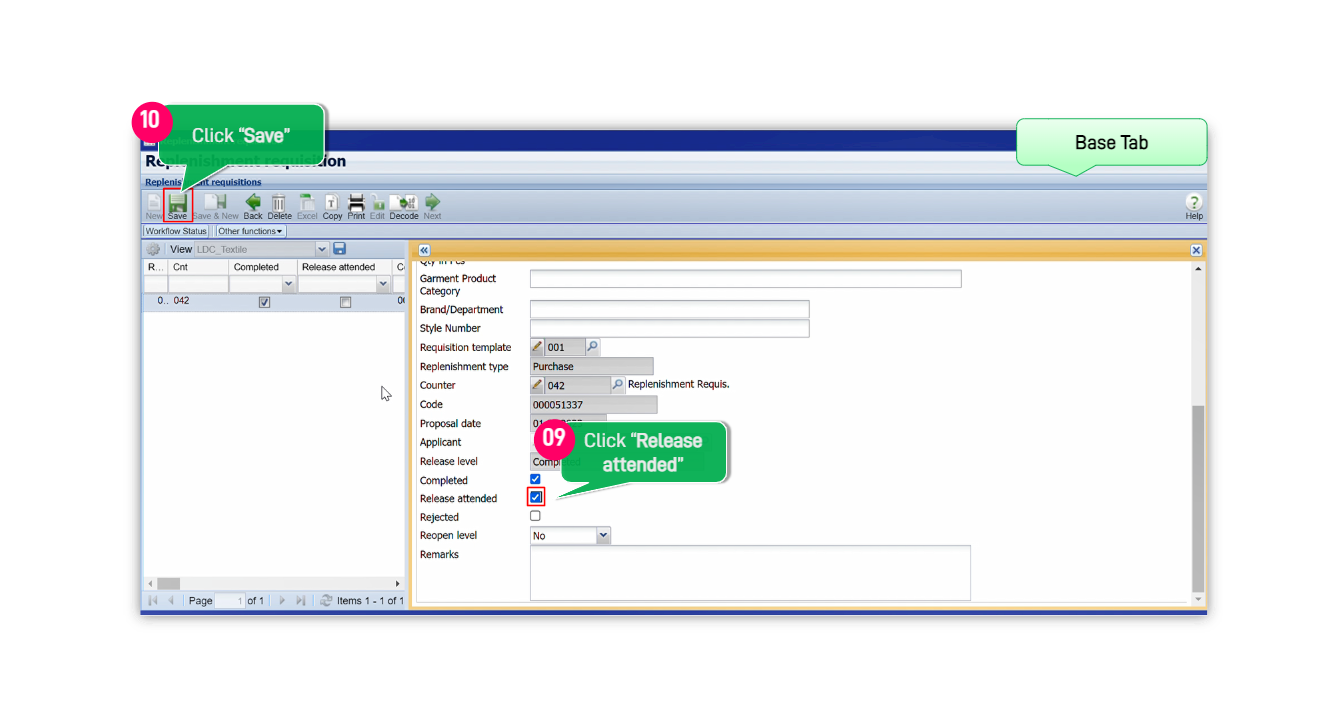Click magnifier icon next to Requisition template
Image resolution: width=1320 pixels, height=726 pixels.
(592, 347)
